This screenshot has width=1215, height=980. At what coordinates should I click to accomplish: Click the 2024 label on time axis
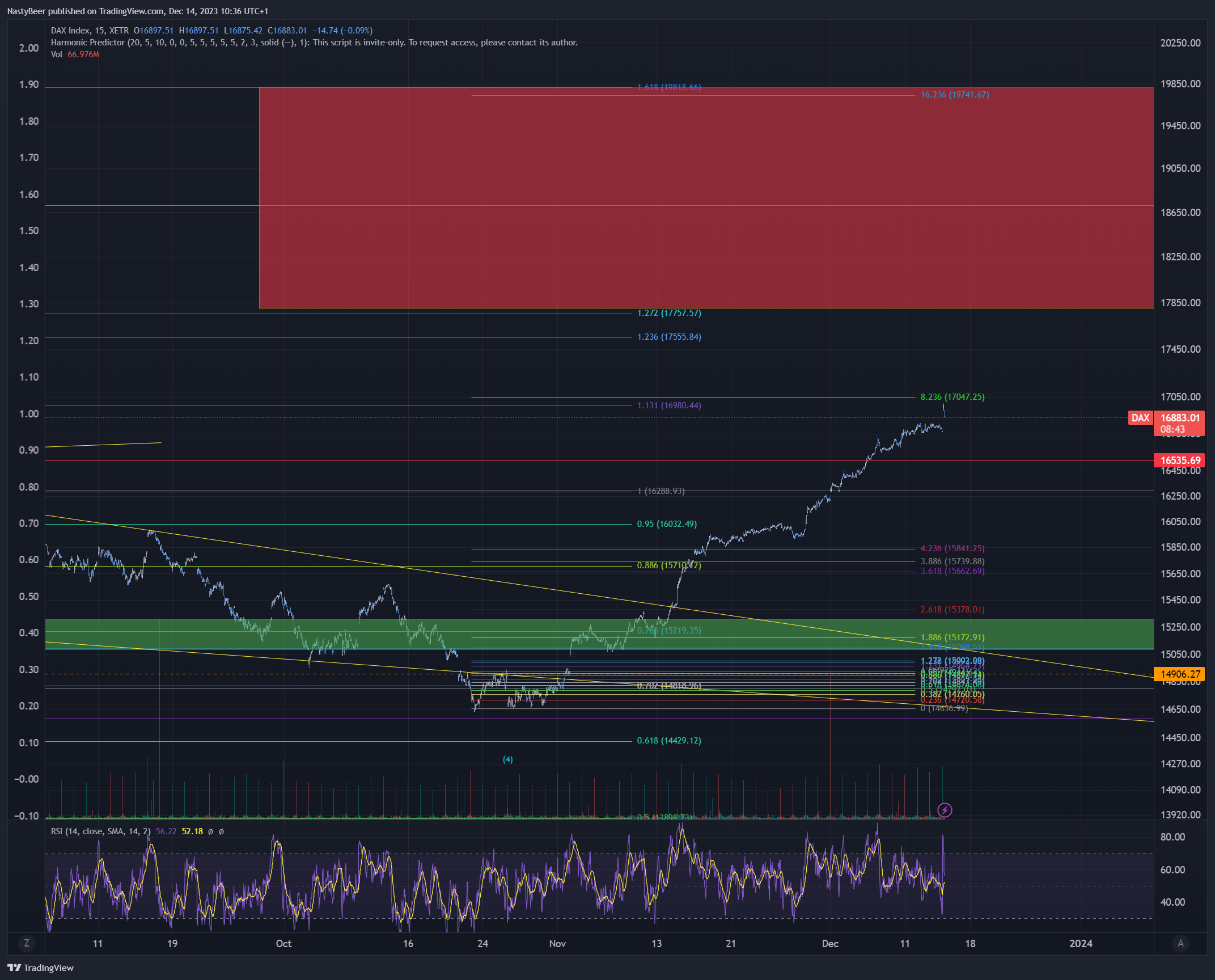pos(1081,944)
